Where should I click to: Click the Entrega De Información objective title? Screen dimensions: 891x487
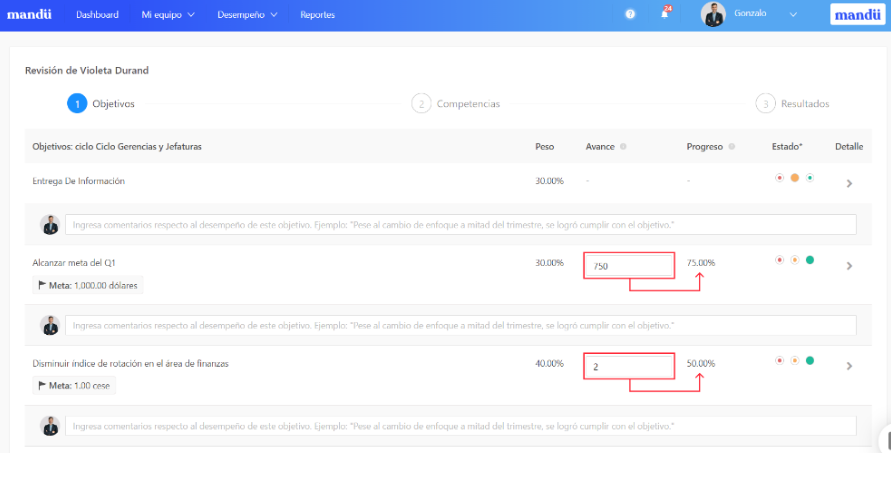pyautogui.click(x=78, y=181)
